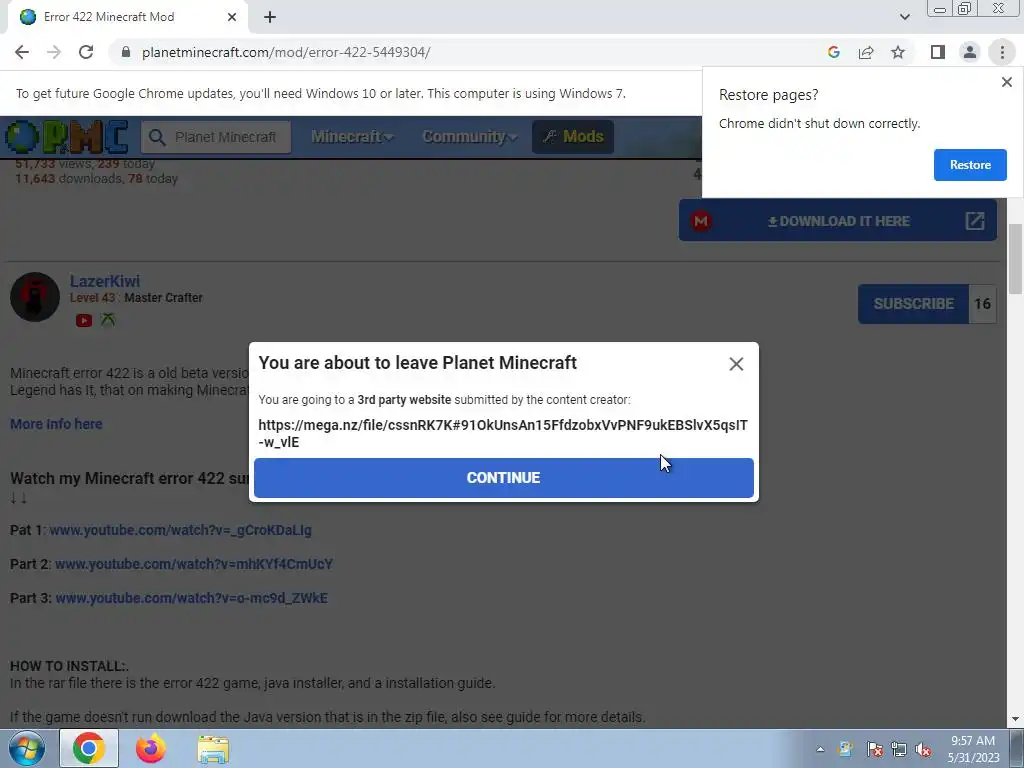Open Part 2 YouTube link
Viewport: 1024px width, 768px height.
tap(194, 564)
